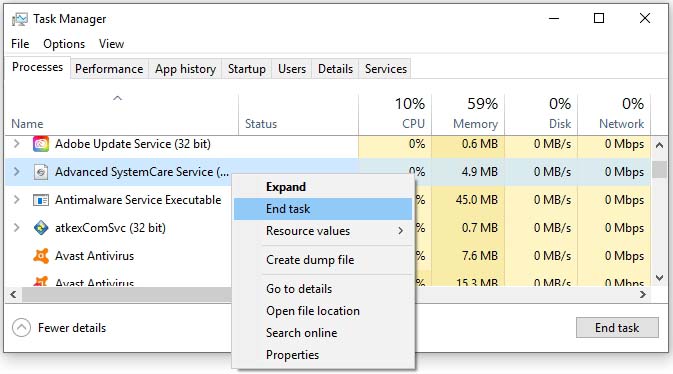Expand the atkexComSvc (32 bit) row

[16, 228]
